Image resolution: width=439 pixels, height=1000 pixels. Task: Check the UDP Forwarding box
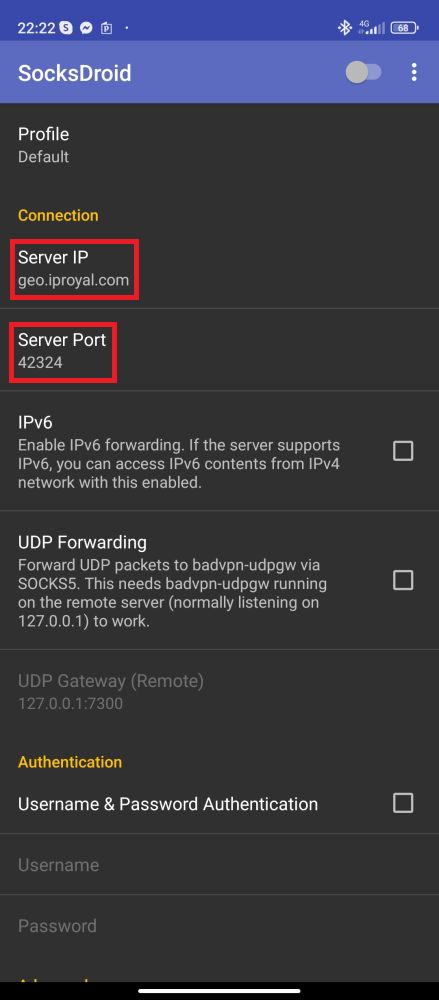403,580
